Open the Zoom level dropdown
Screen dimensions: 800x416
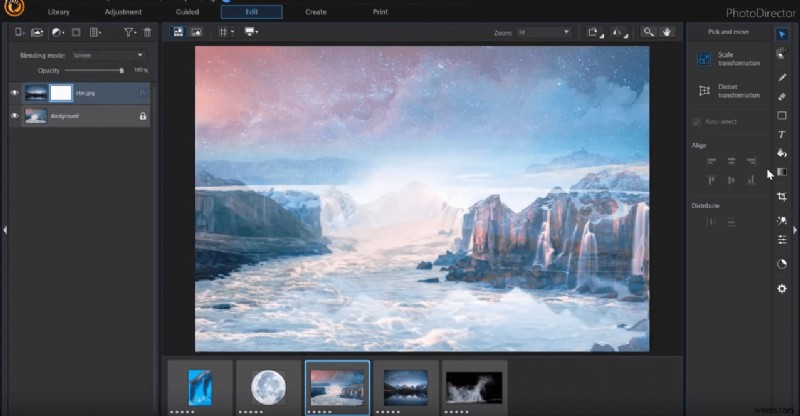543,32
